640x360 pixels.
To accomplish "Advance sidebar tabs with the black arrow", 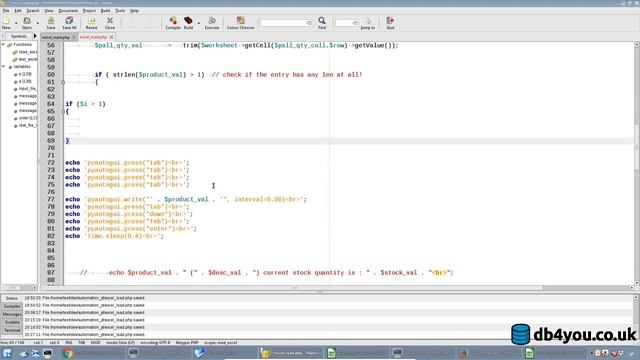I will coord(35,36).
